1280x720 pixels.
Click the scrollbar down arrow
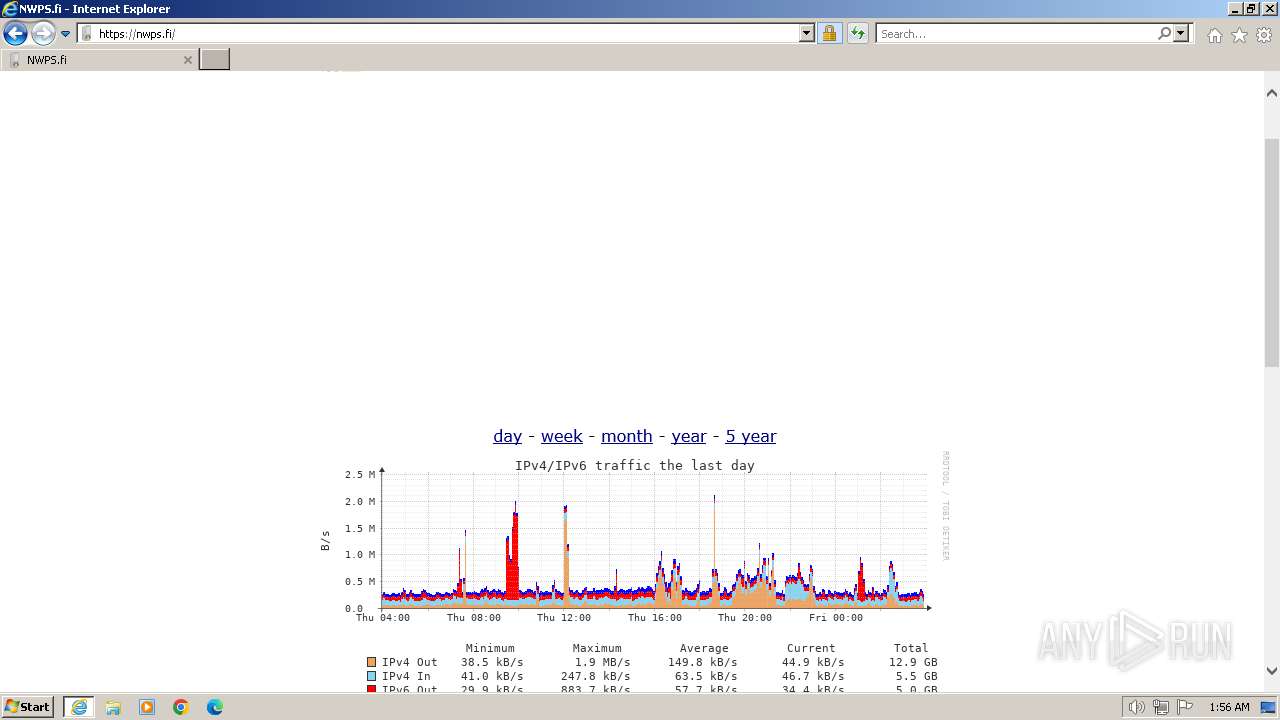tap(1272, 672)
